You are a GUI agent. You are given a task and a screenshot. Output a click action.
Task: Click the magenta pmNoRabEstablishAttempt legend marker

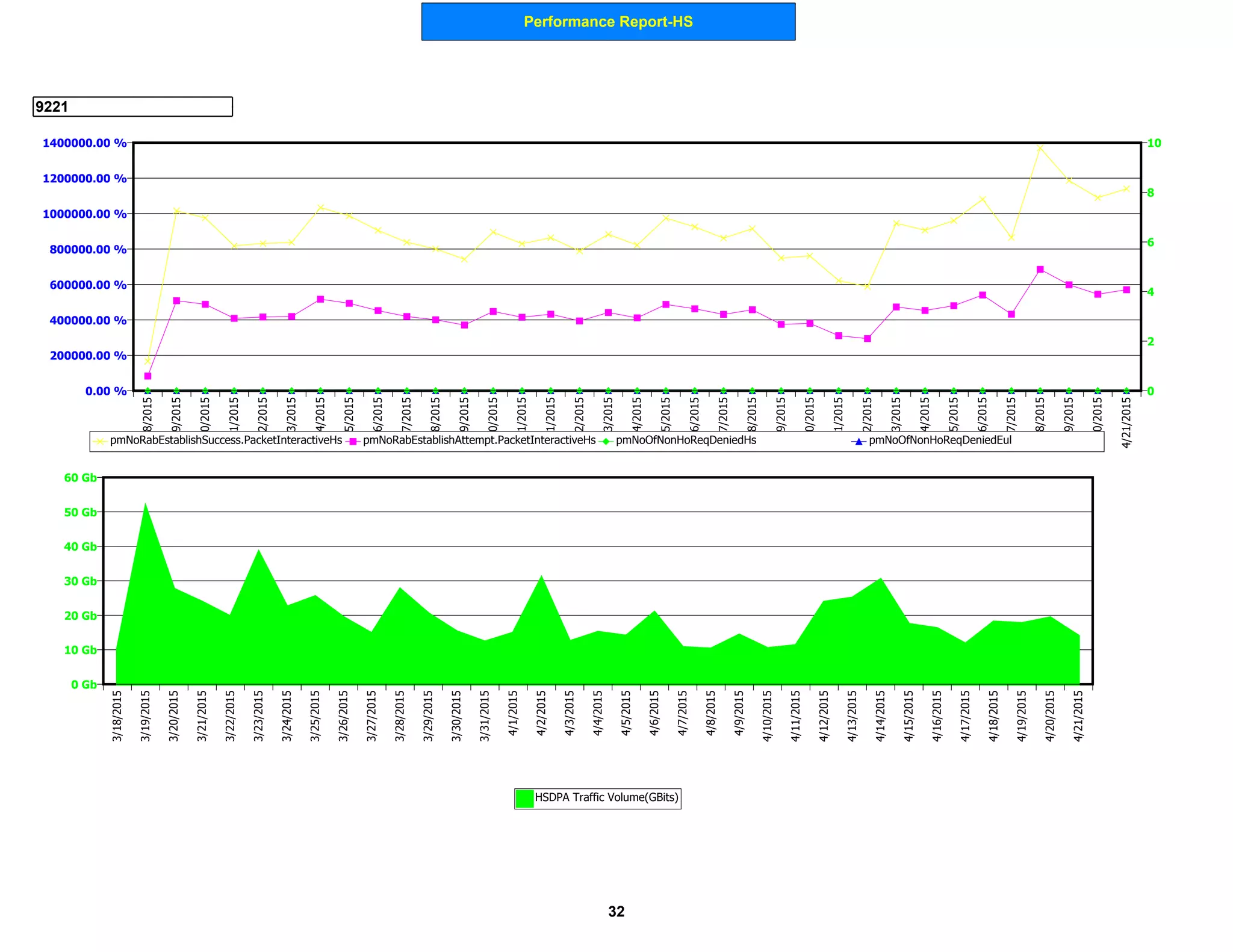(353, 441)
